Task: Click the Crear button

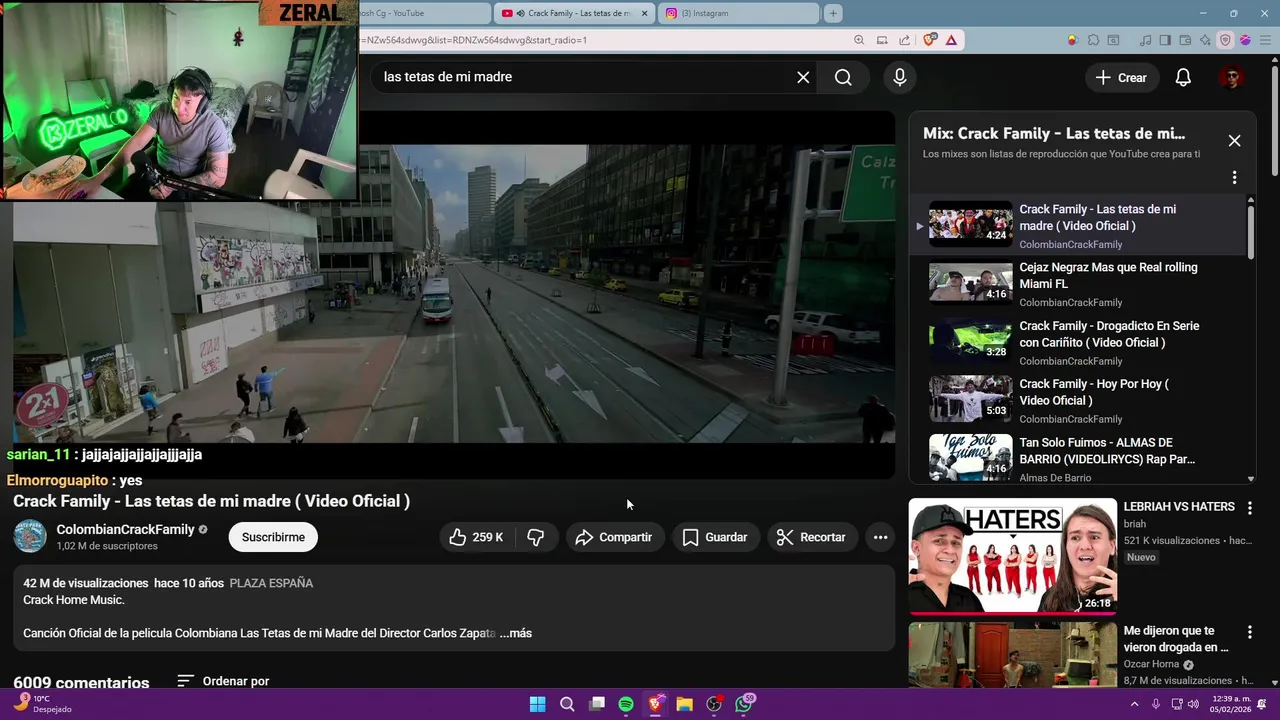Action: pos(1121,77)
